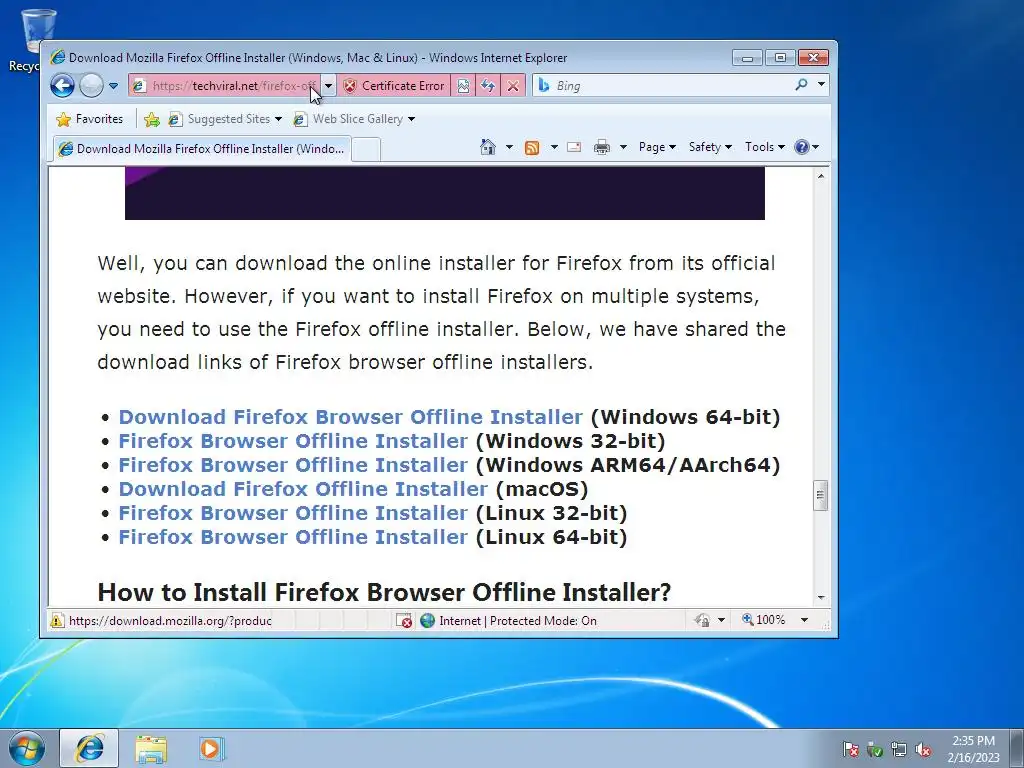Open Windows ARM64/AArch64 installer link

pos(293,465)
